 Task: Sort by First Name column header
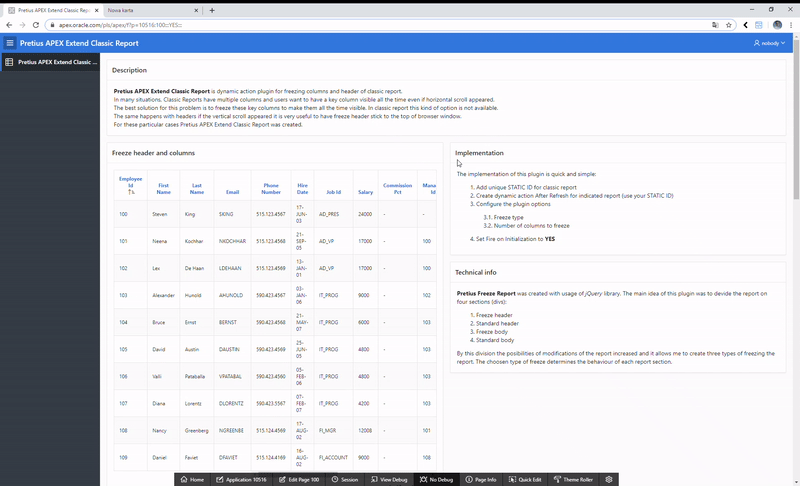coord(163,189)
